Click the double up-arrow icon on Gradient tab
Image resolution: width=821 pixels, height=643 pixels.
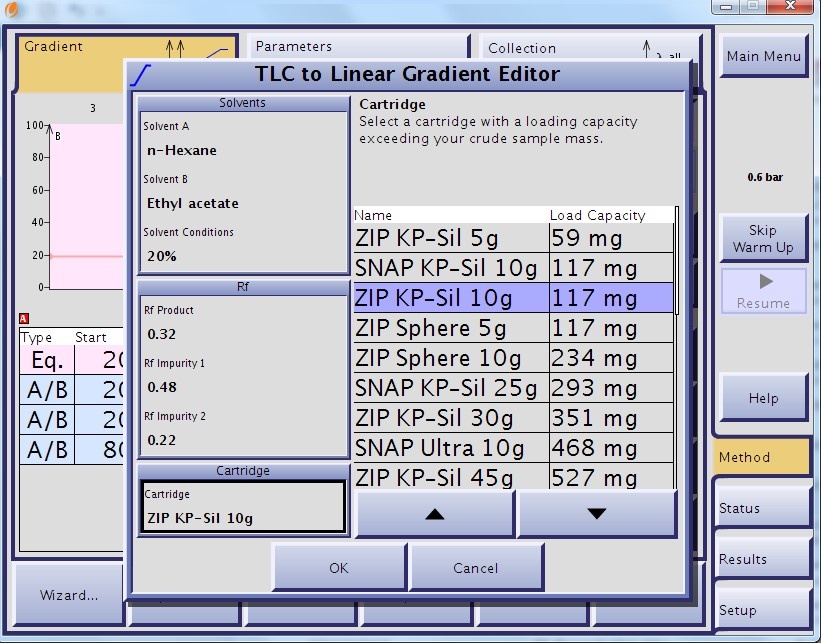point(175,48)
